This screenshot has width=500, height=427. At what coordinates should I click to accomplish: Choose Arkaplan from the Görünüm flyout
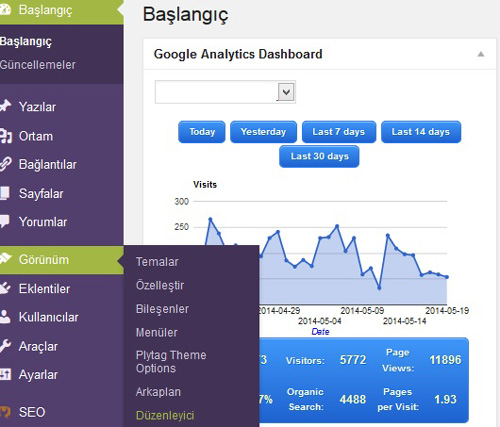[158, 392]
